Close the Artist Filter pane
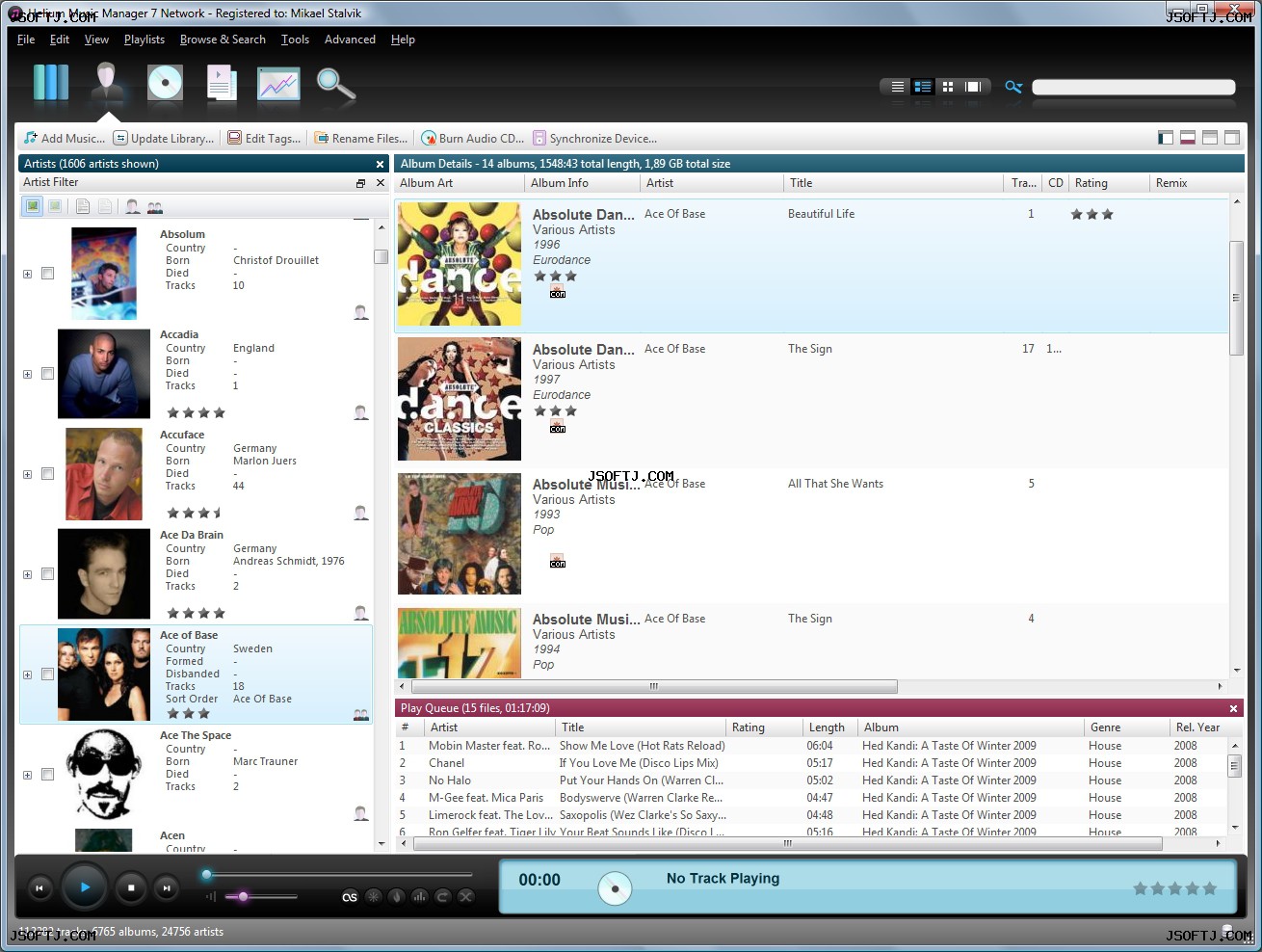1262x952 pixels. pyautogui.click(x=380, y=183)
